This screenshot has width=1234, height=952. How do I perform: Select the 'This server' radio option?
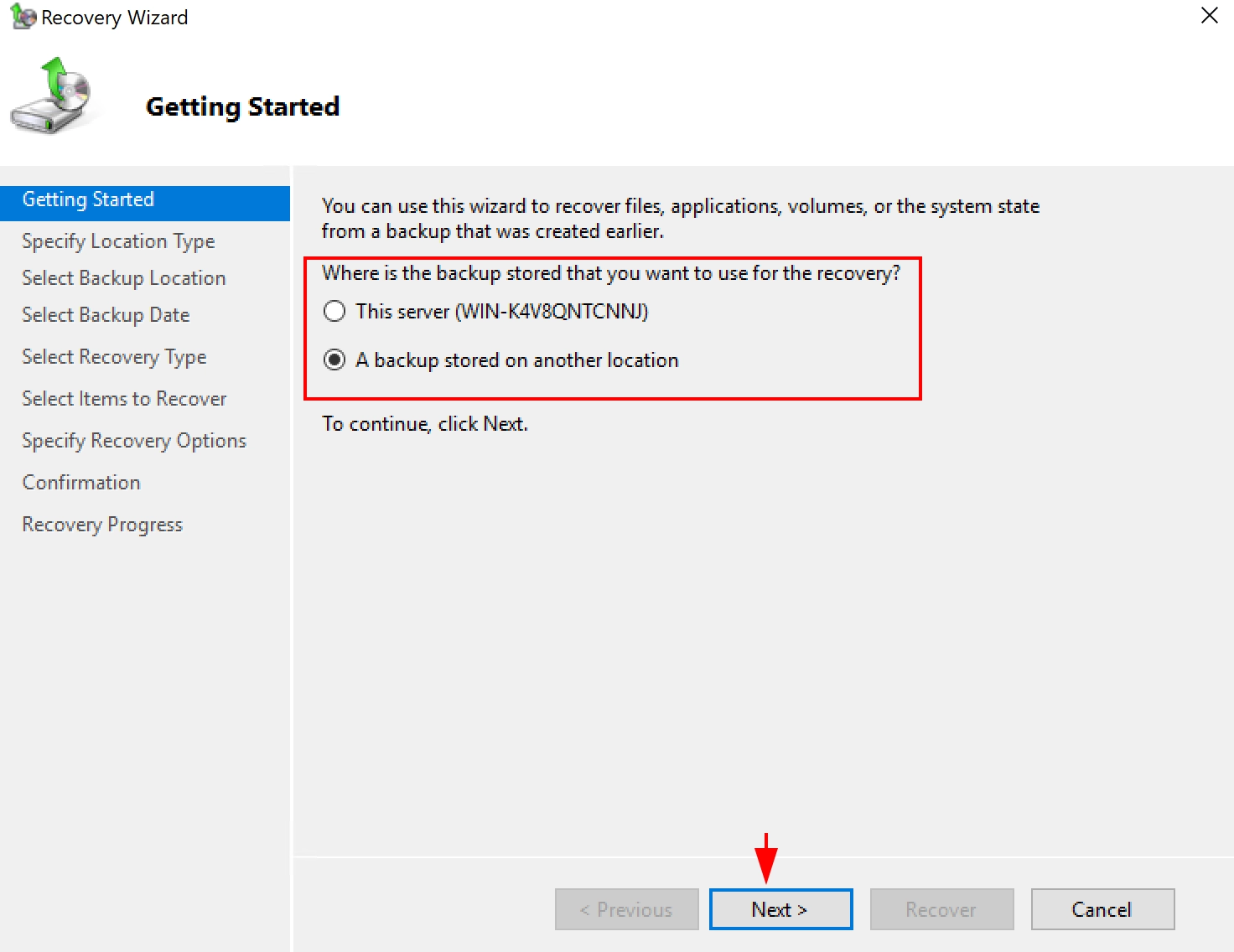(334, 312)
